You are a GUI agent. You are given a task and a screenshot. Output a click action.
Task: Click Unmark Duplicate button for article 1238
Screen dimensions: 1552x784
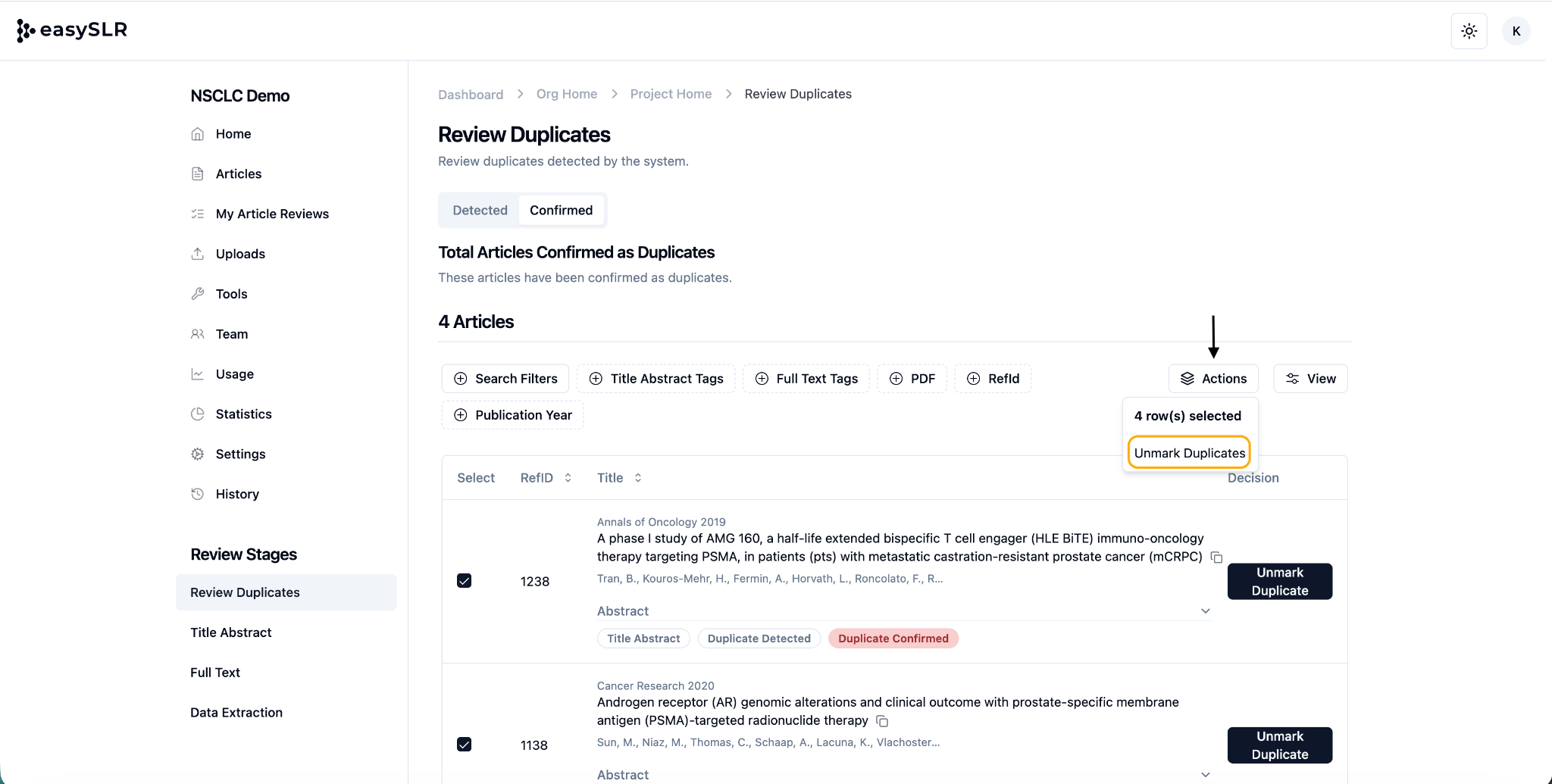tap(1279, 582)
